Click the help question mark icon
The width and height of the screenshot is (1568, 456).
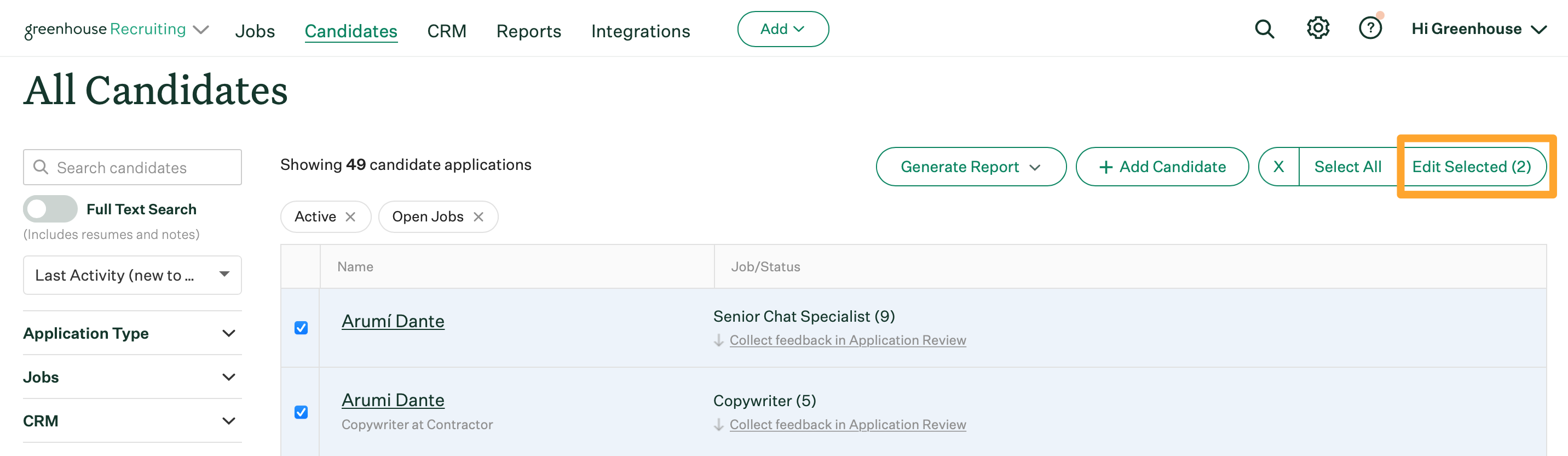pyautogui.click(x=1370, y=28)
